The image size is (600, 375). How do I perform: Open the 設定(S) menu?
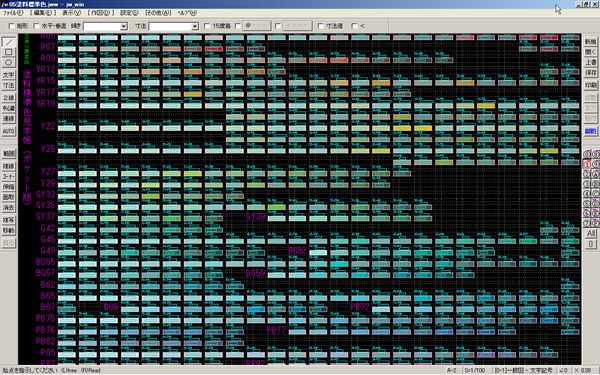coord(129,13)
